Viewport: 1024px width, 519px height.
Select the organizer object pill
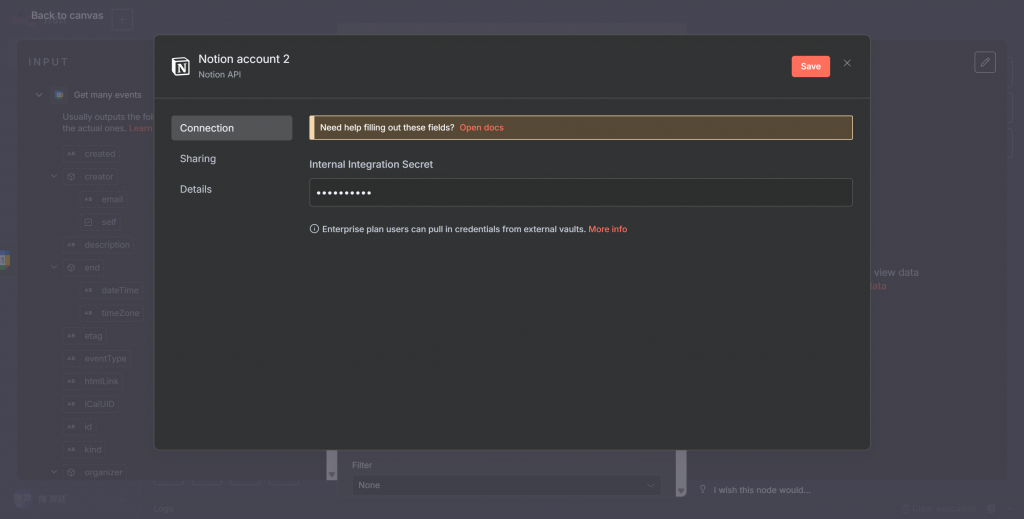pos(95,473)
